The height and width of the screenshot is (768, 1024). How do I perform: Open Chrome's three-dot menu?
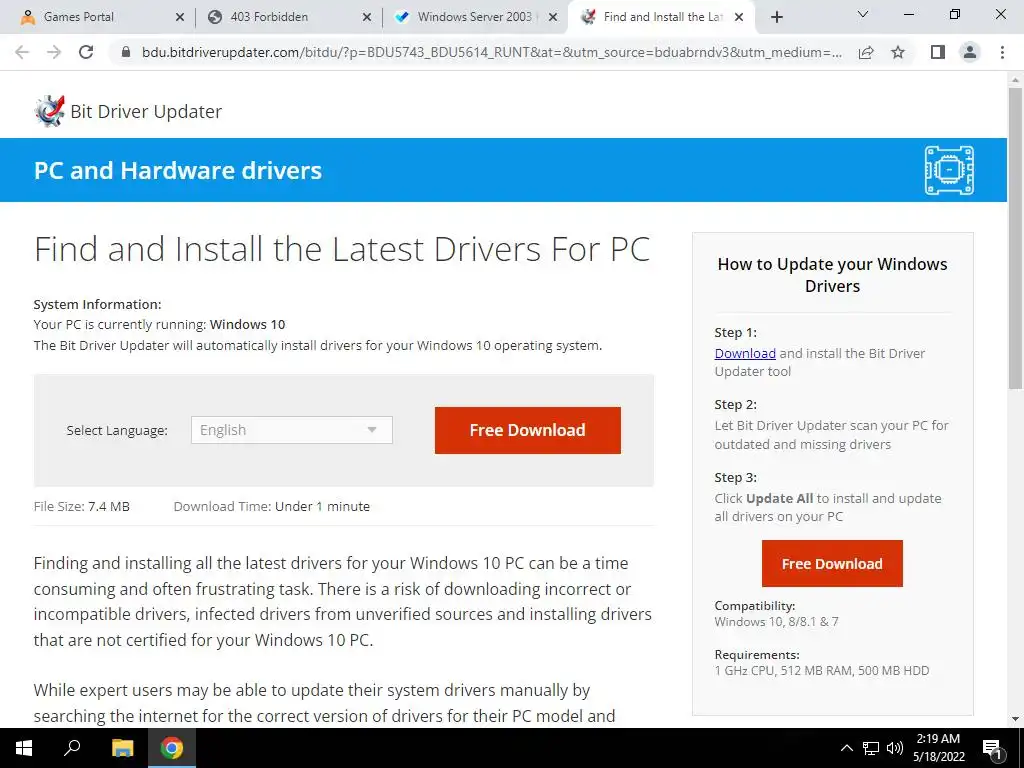pyautogui.click(x=1002, y=52)
